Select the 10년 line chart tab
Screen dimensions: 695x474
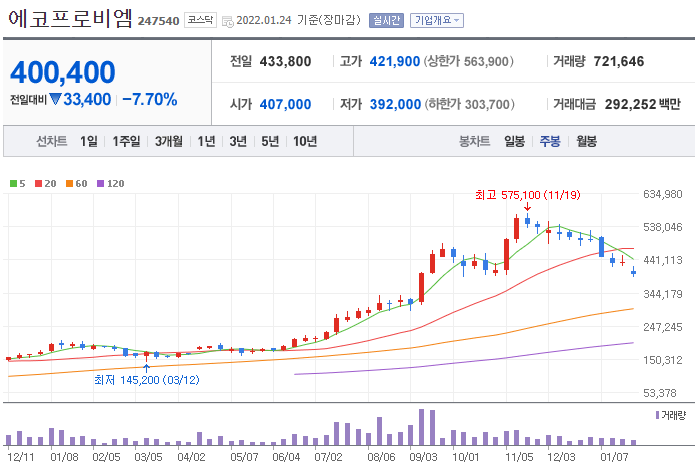point(305,141)
